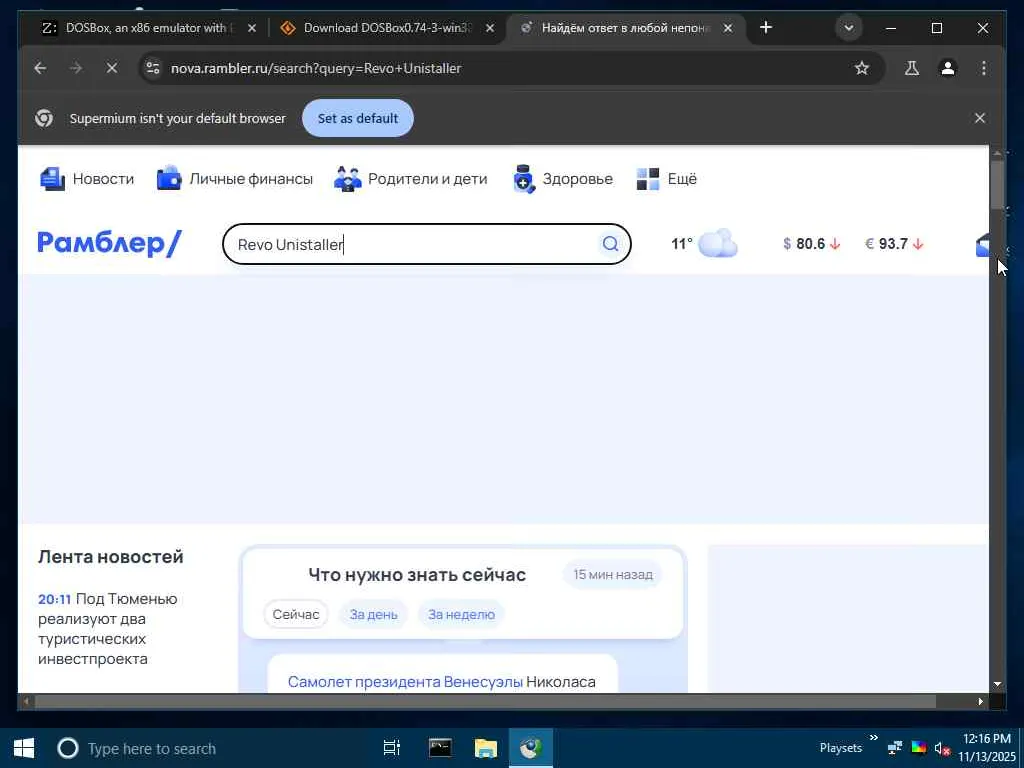
Task: Open the Новости section
Action: coord(87,179)
